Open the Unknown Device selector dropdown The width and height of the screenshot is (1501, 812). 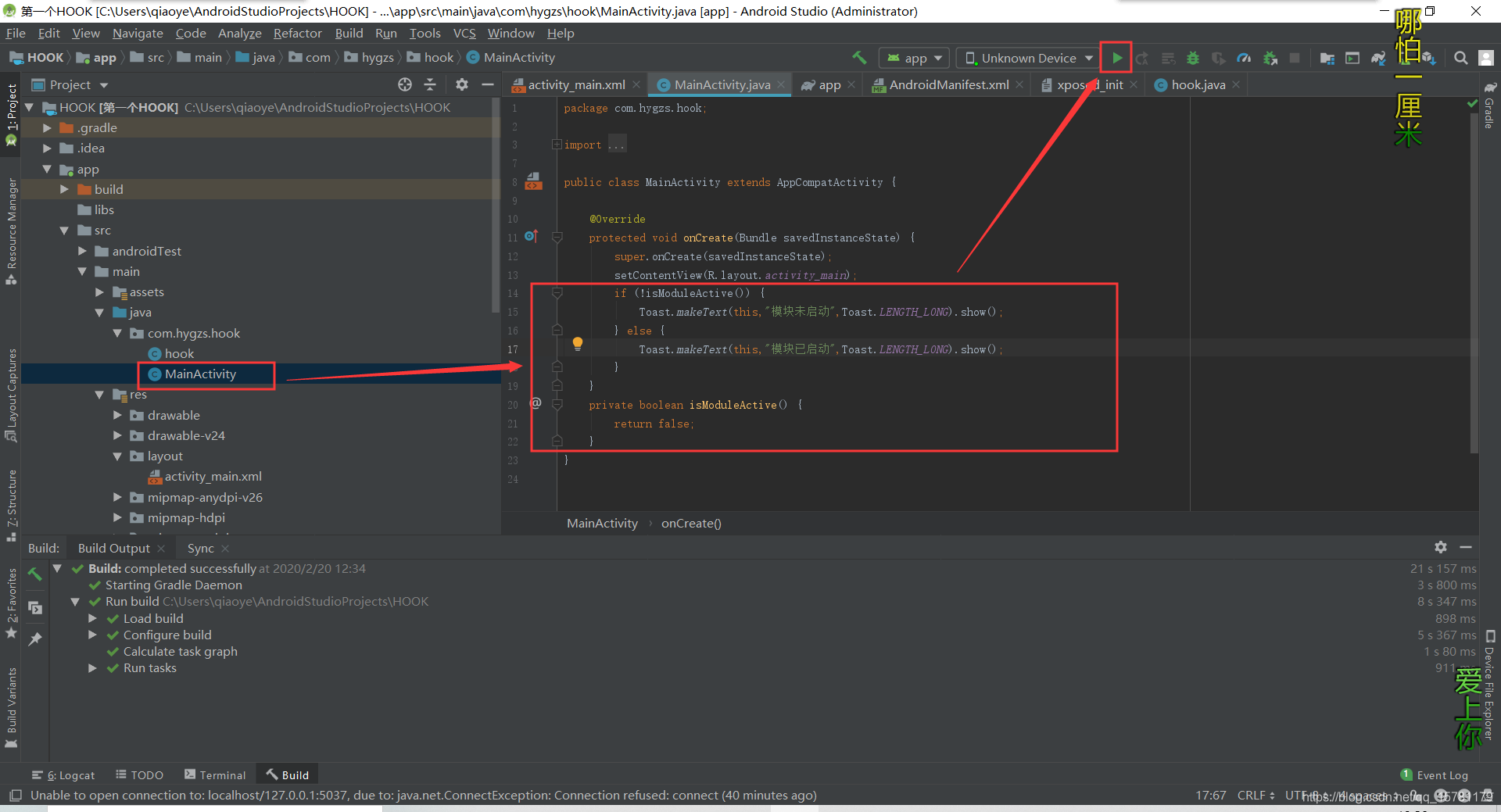(x=1029, y=58)
